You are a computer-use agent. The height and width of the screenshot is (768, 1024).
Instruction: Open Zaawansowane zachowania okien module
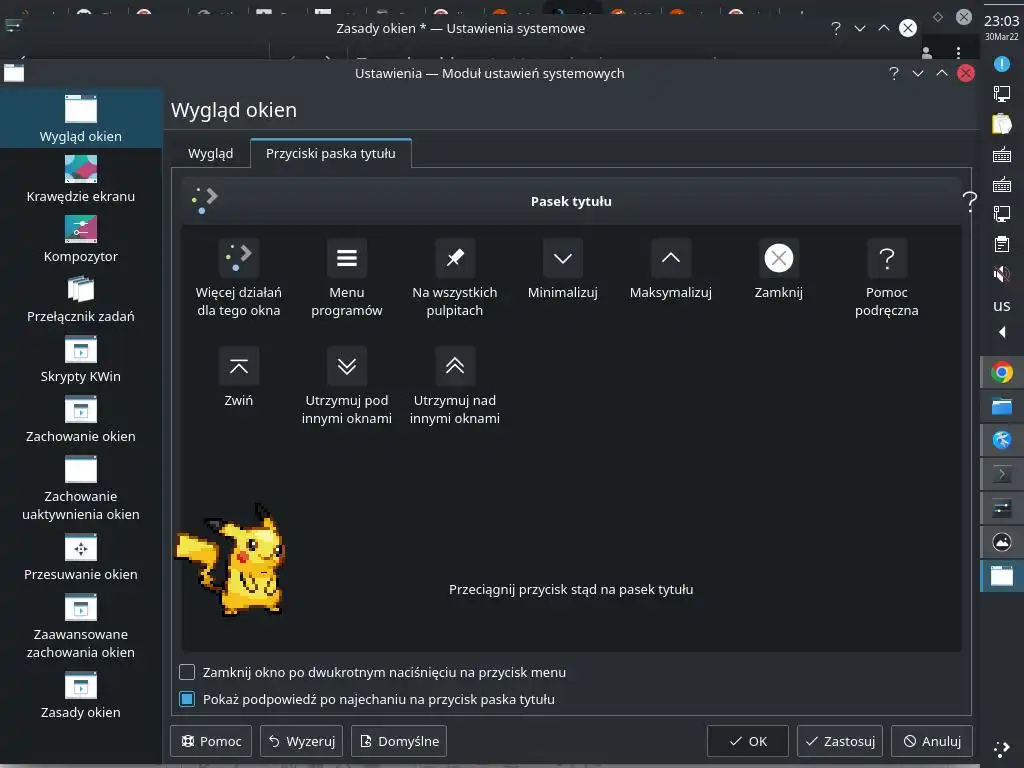coord(80,626)
